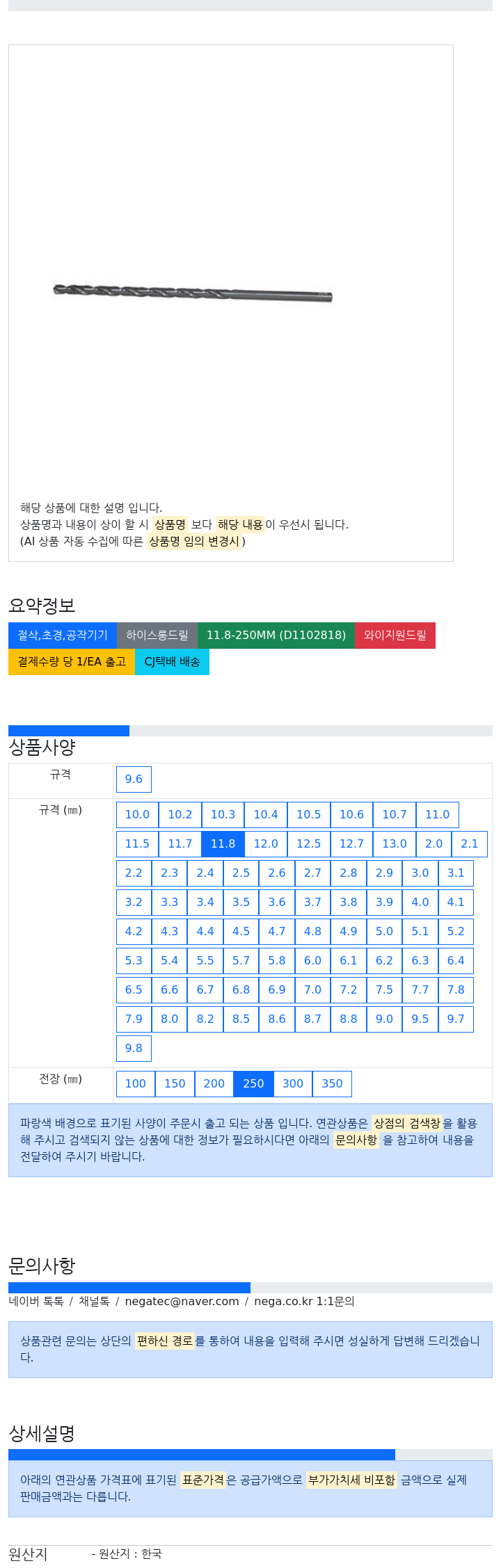
Task: Choose the 13.0 mm size
Action: [x=395, y=843]
